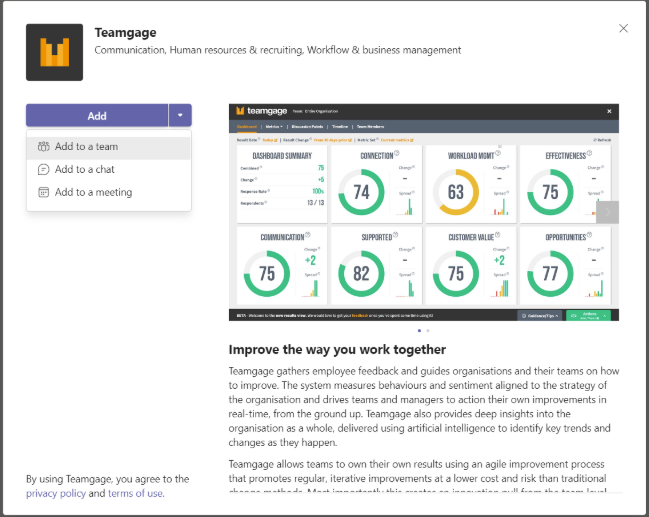The width and height of the screenshot is (649, 517).
Task: Click the Teamgage app logo icon
Action: 54,52
